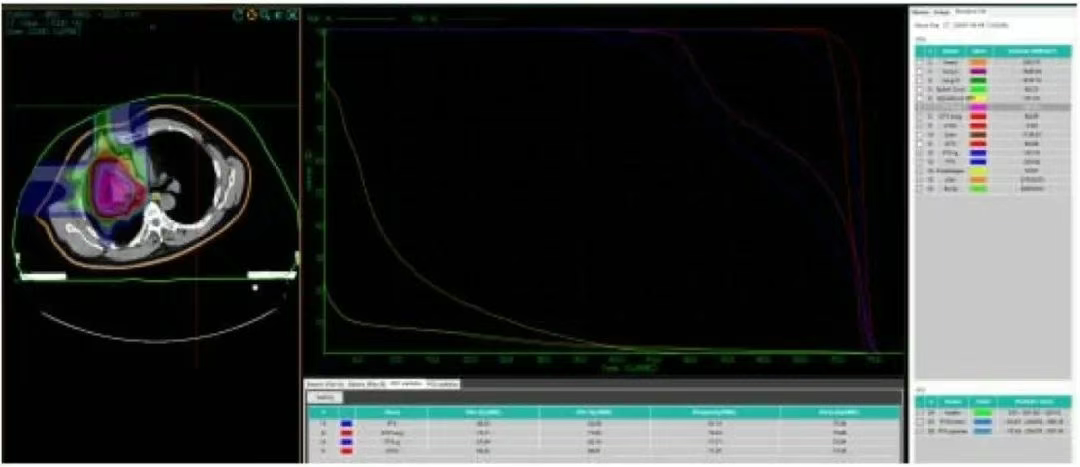
Task: Click the button above the DVH statistics table
Action: click(x=325, y=397)
